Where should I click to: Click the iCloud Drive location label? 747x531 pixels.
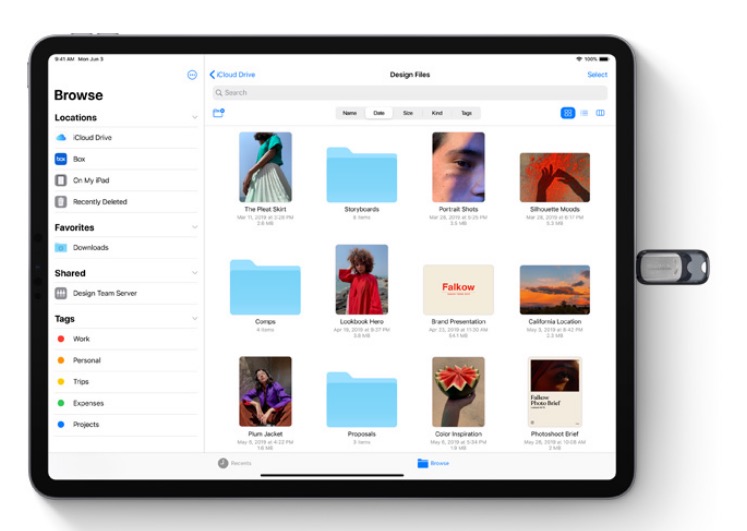click(x=92, y=138)
